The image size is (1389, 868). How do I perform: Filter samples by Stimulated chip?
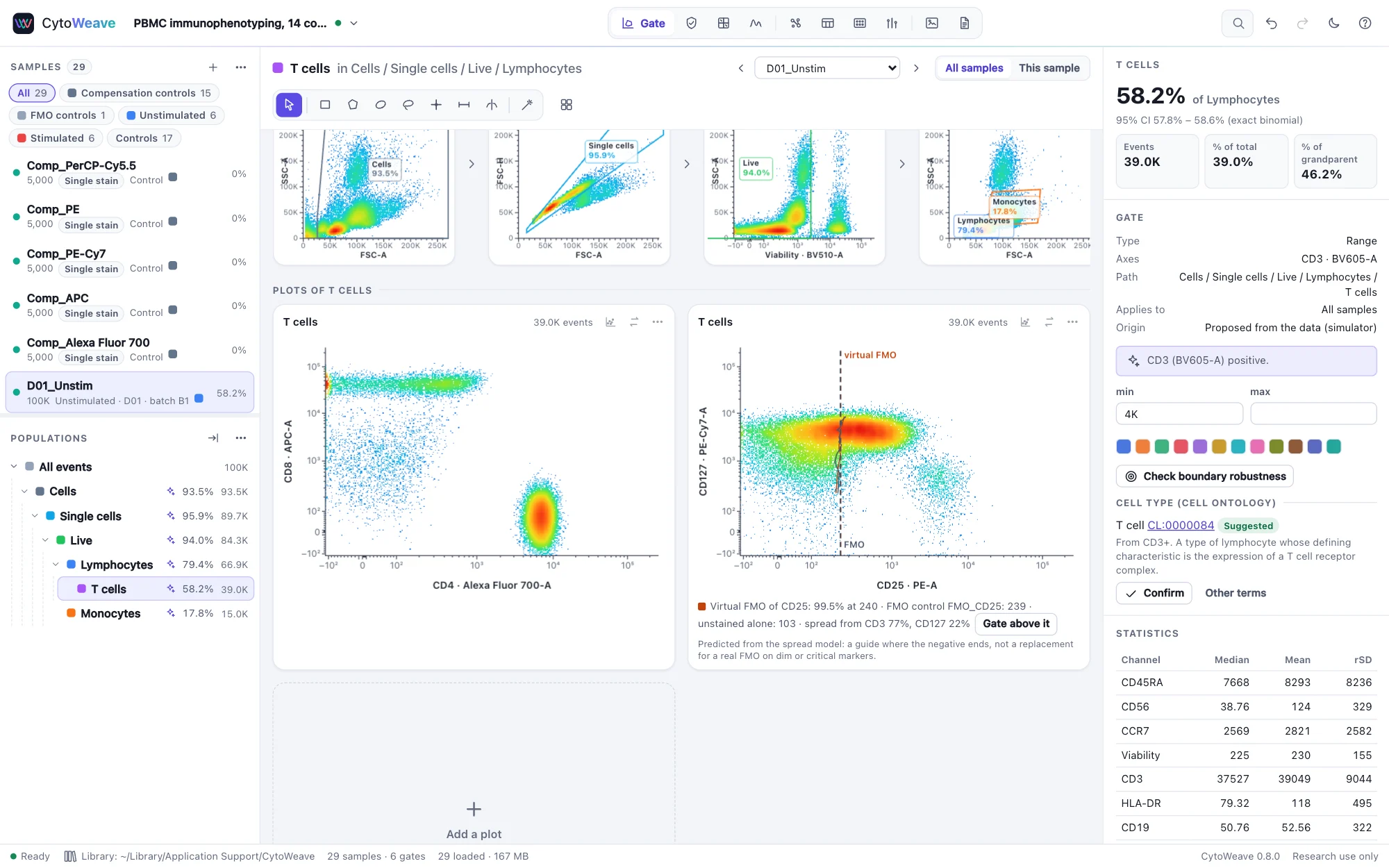click(x=56, y=138)
